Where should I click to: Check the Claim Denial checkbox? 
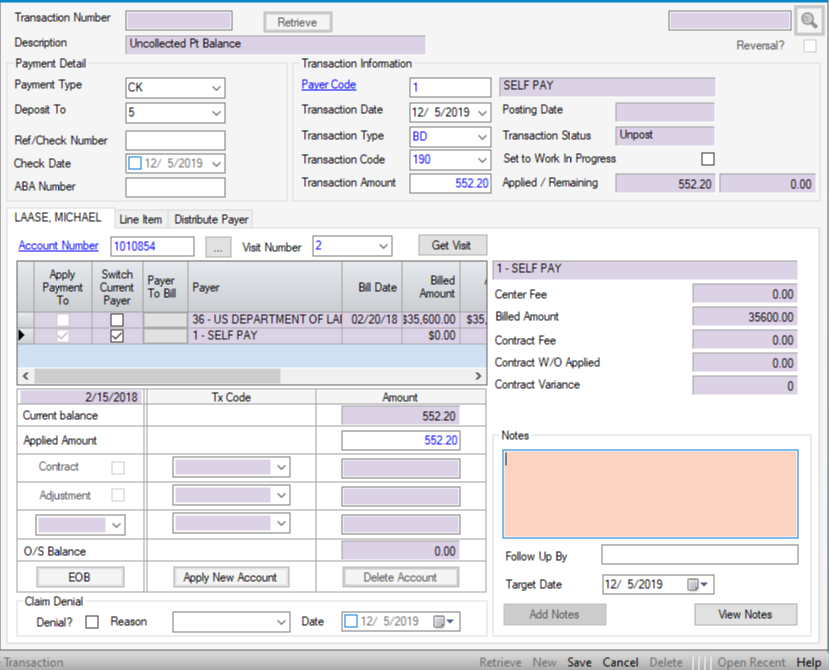tap(92, 622)
